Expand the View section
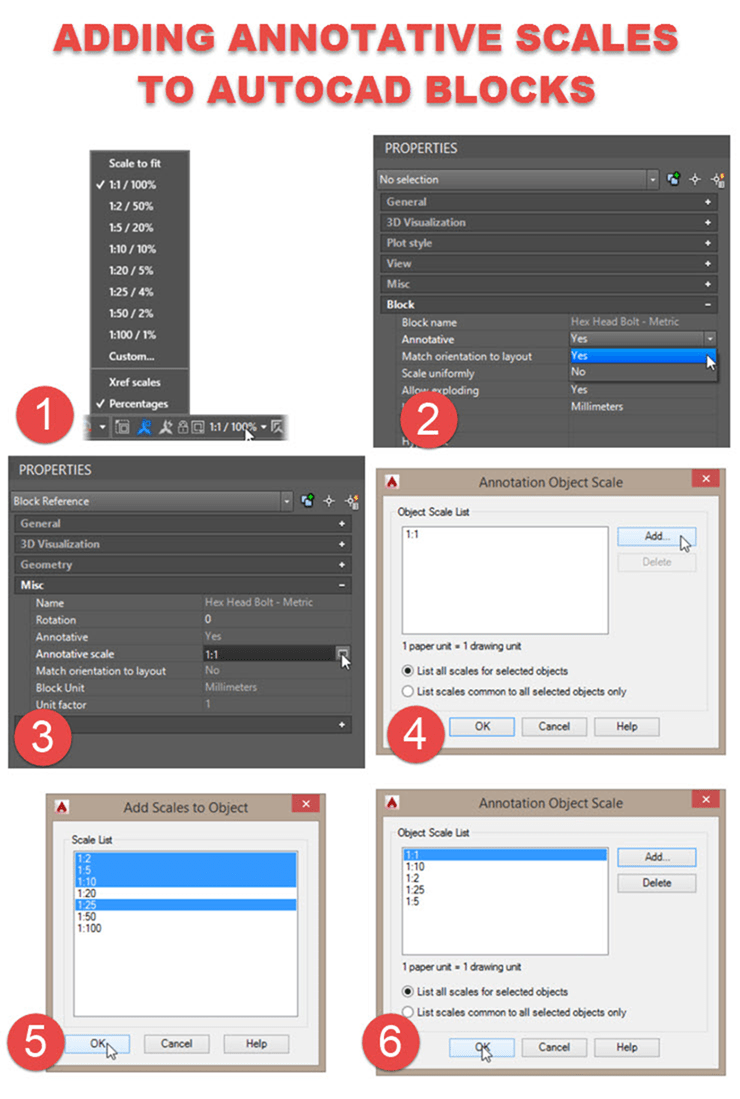 [x=708, y=264]
